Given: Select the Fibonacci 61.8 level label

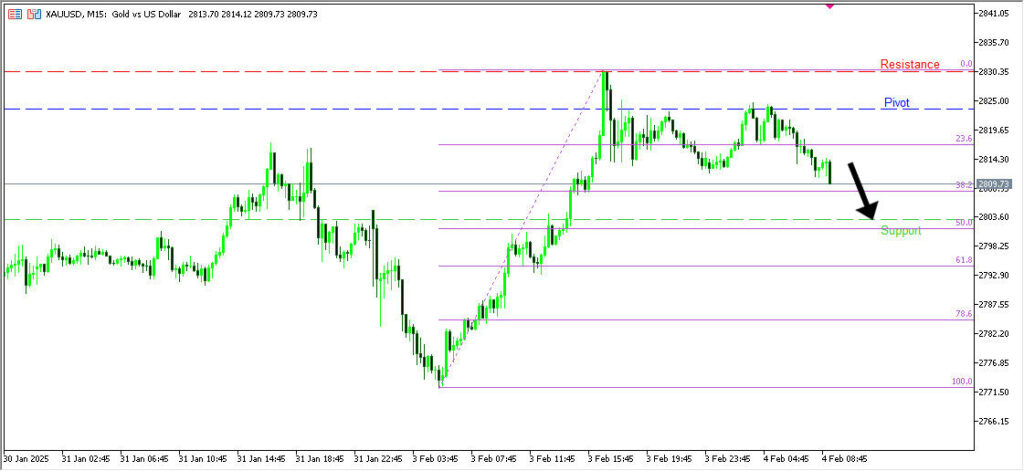Looking at the screenshot, I should coord(963,260).
